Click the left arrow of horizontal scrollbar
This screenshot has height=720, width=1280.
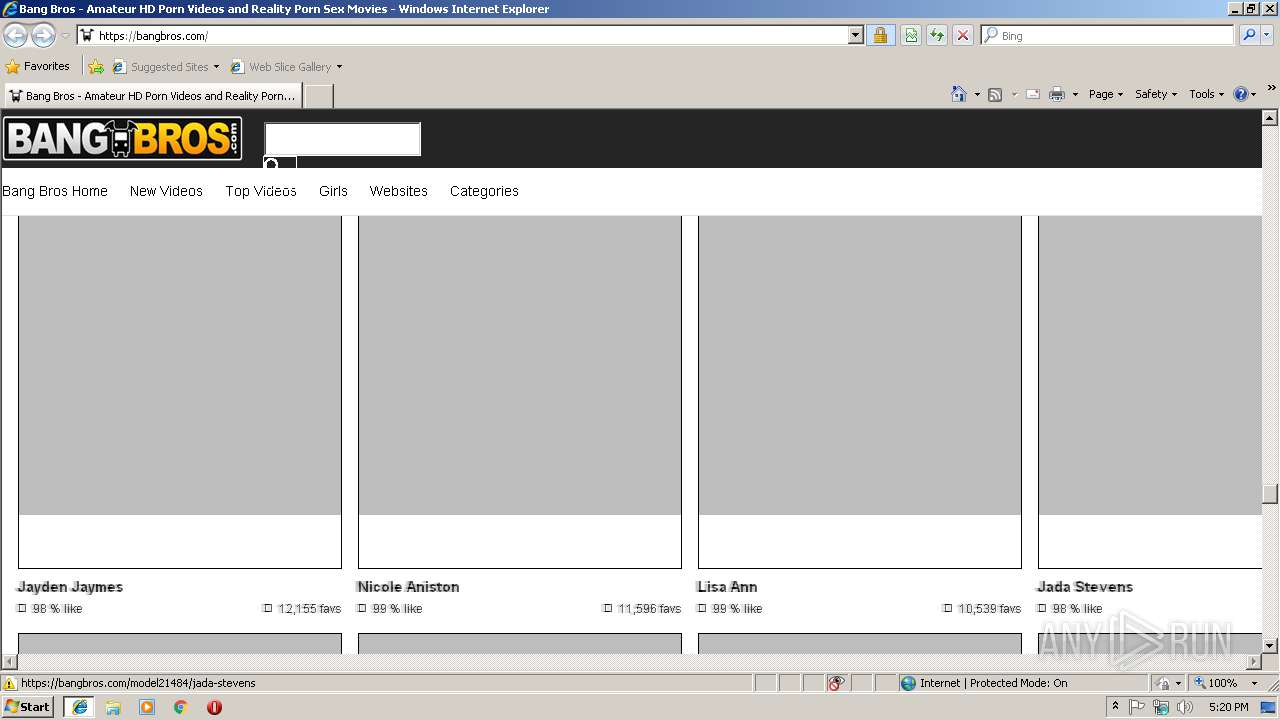tap(9, 661)
